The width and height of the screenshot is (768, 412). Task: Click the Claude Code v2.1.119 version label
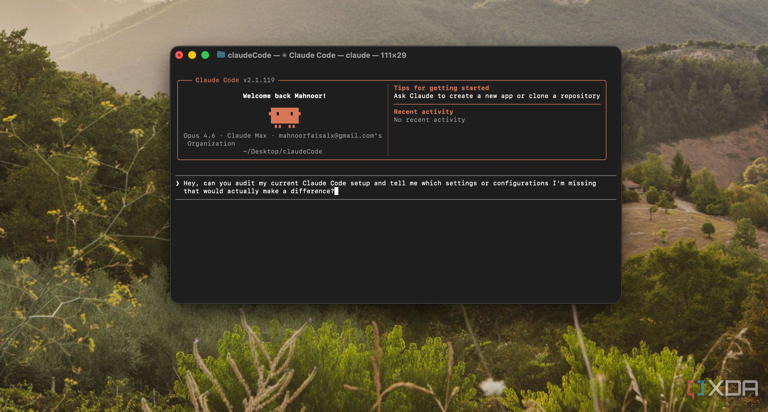(235, 80)
